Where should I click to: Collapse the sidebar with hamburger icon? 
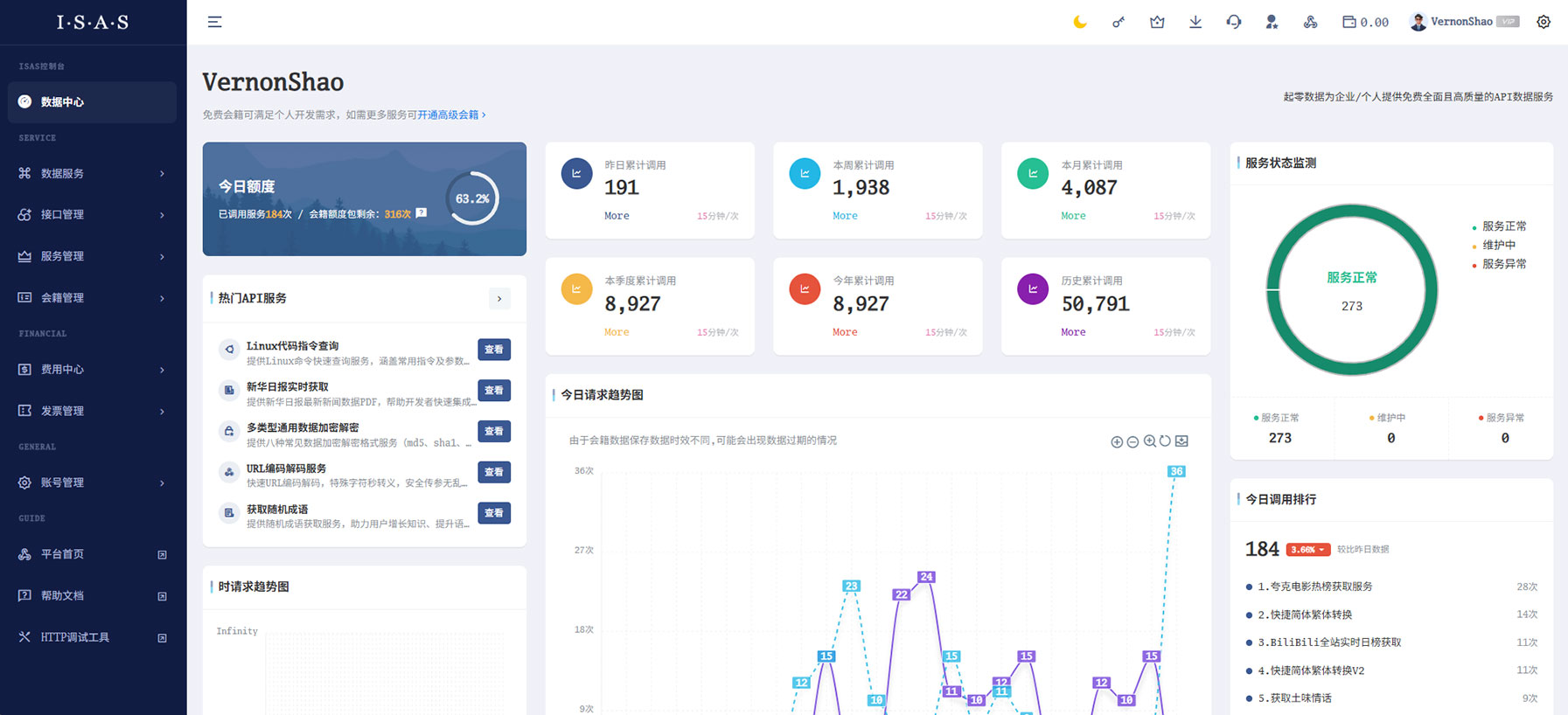click(214, 22)
